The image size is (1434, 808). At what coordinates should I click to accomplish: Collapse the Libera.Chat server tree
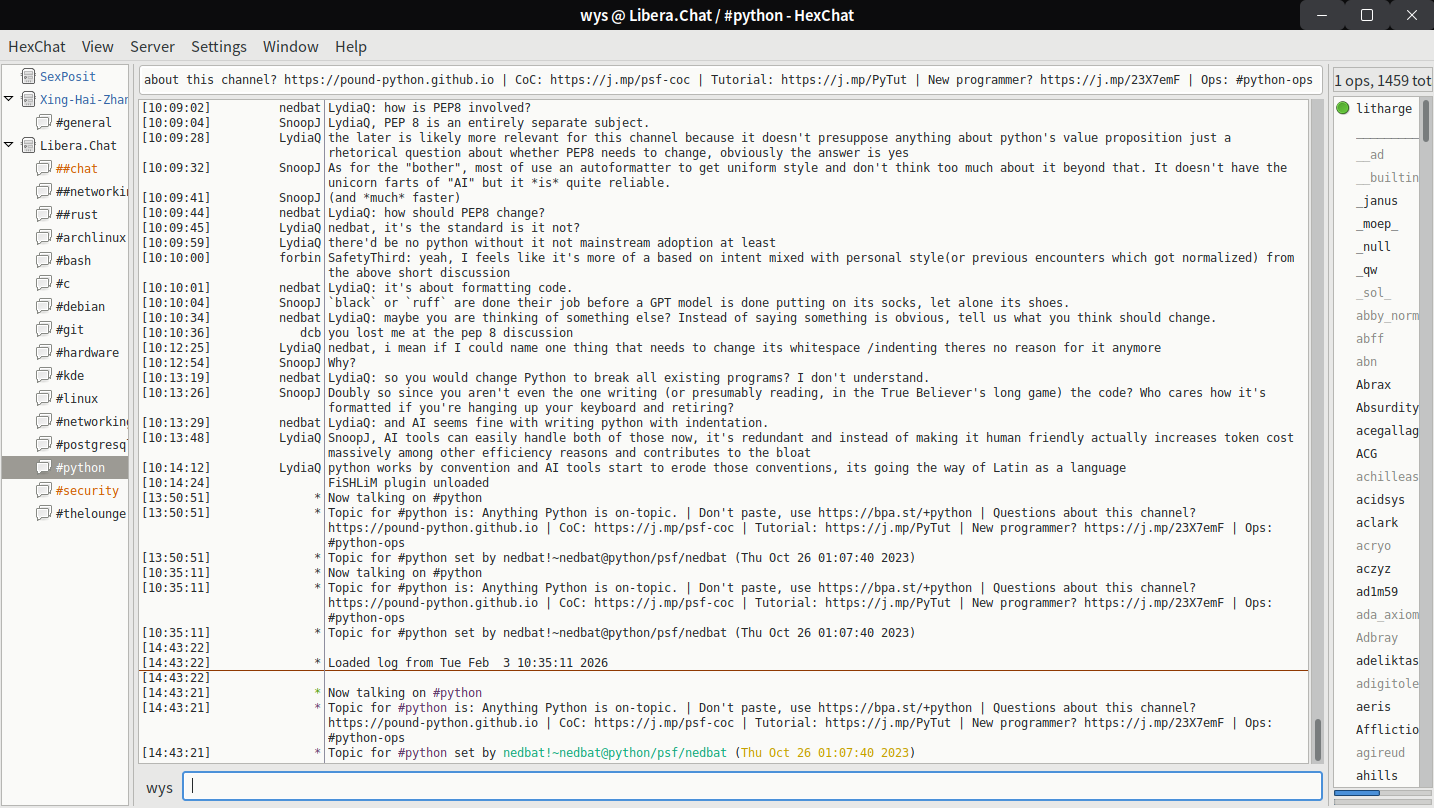pyautogui.click(x=9, y=145)
